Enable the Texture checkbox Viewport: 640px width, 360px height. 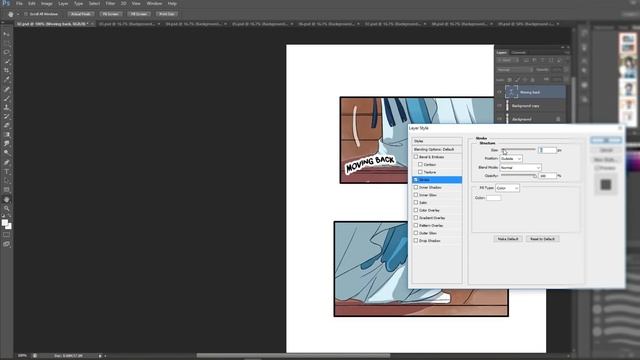click(420, 172)
